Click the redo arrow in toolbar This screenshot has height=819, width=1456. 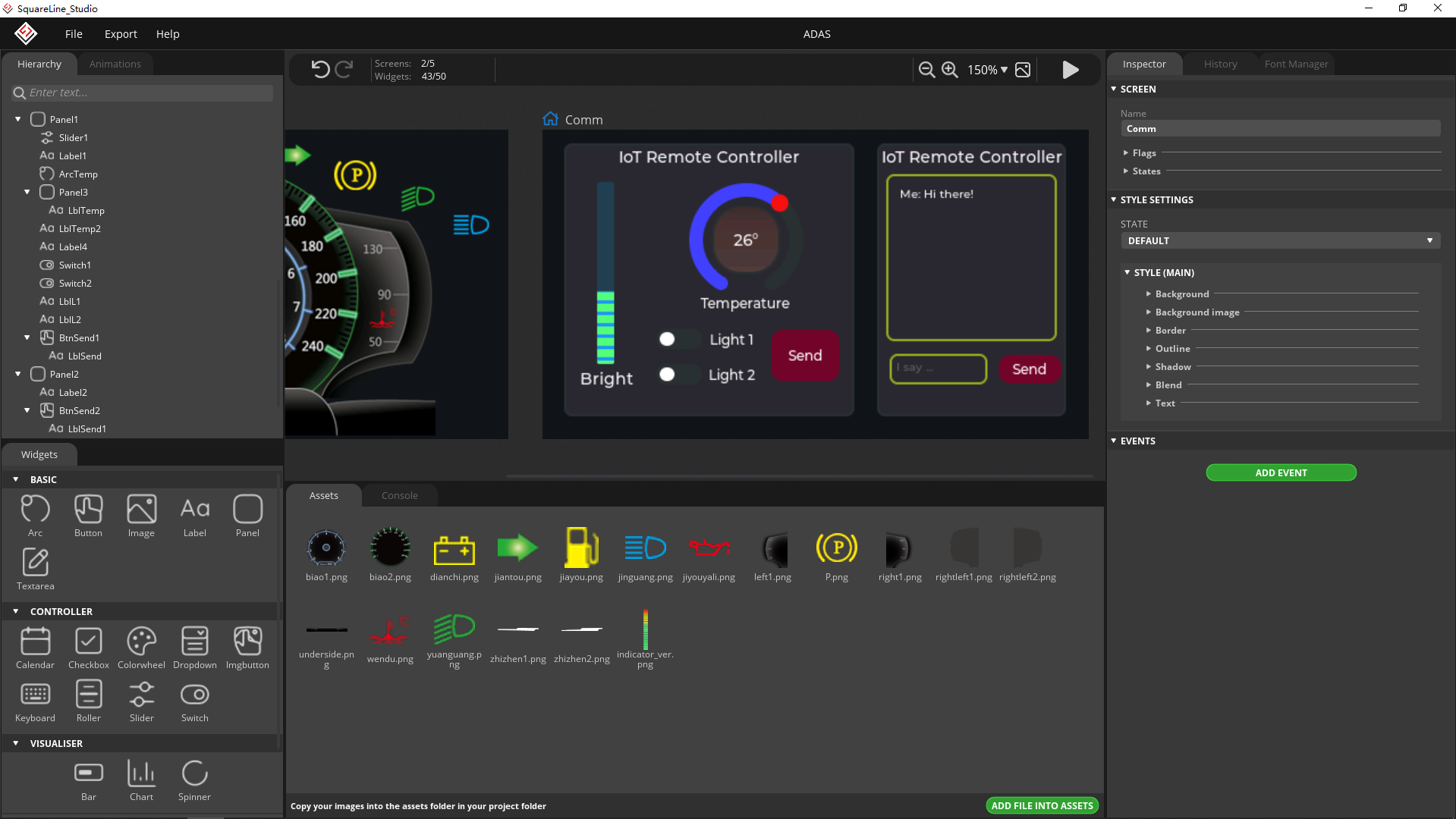point(344,70)
